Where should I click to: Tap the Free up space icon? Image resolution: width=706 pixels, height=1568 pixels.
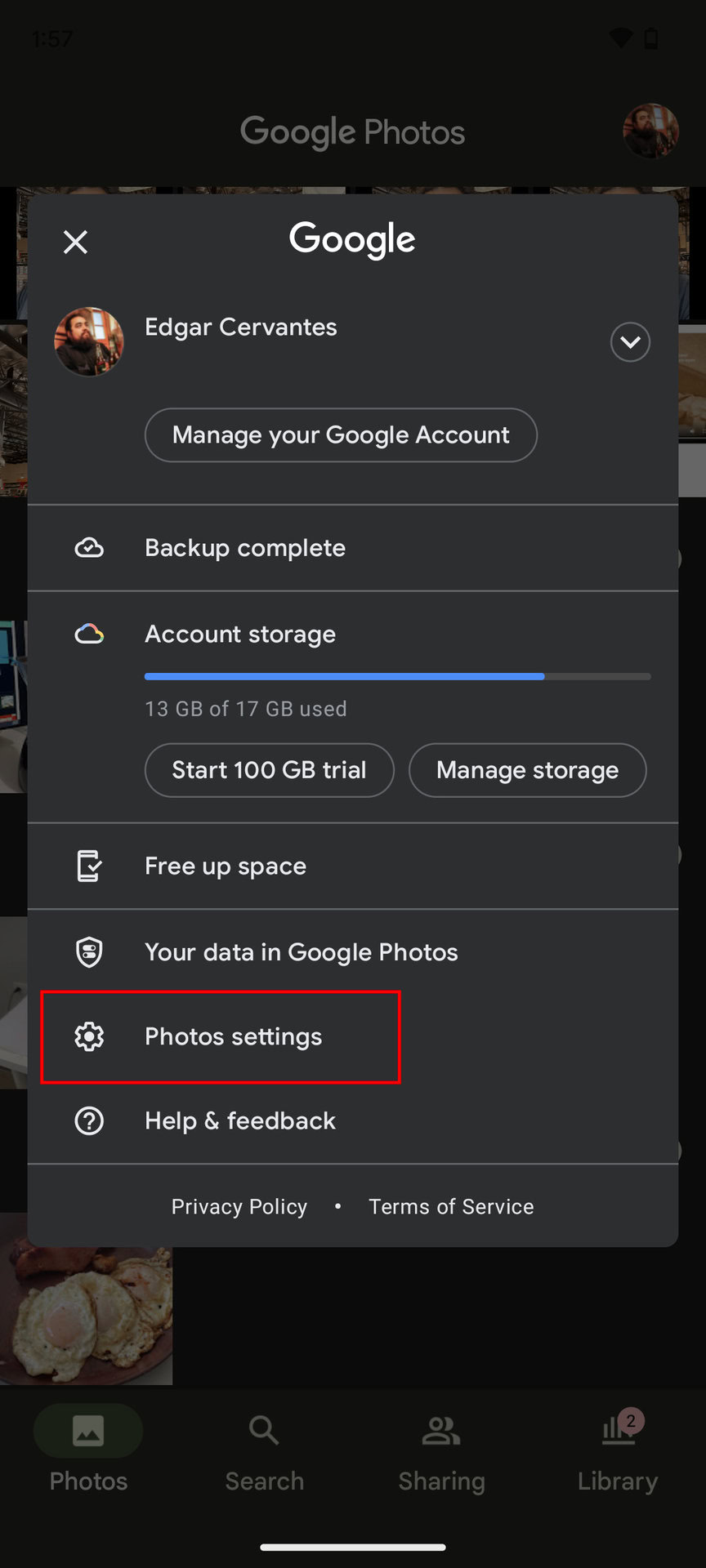pyautogui.click(x=89, y=866)
